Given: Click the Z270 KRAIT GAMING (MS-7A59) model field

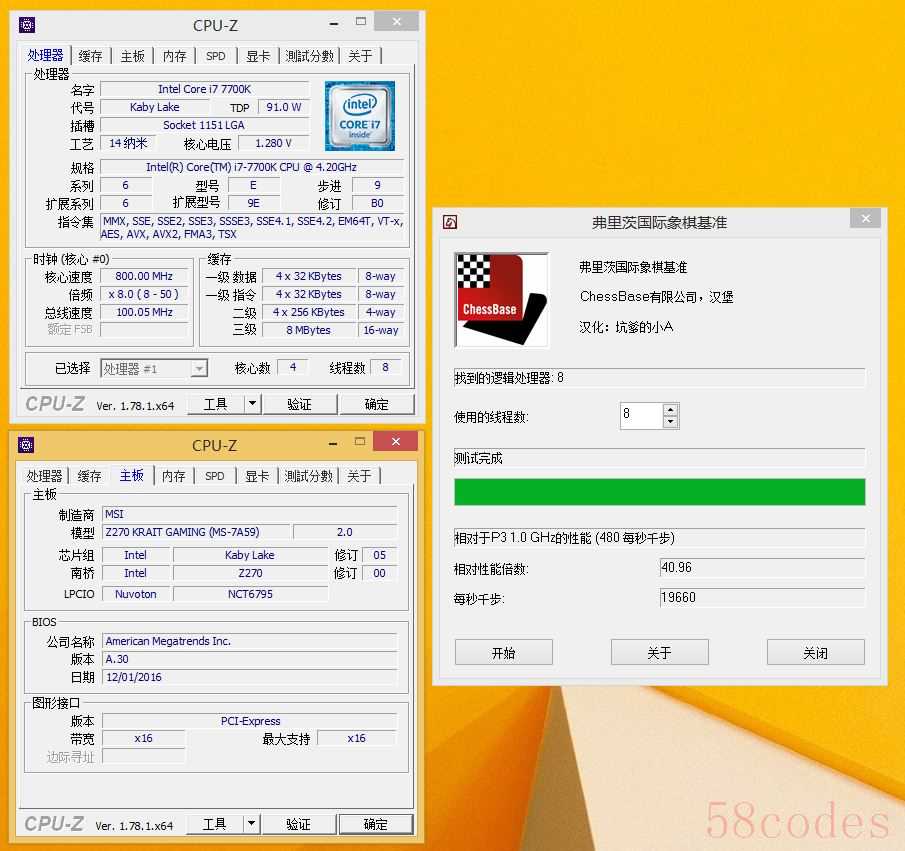Looking at the screenshot, I should click(196, 532).
